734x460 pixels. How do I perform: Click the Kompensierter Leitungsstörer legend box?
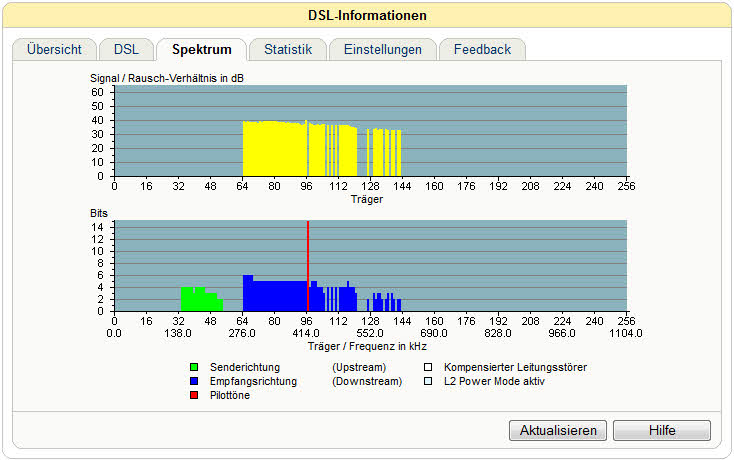[x=428, y=367]
